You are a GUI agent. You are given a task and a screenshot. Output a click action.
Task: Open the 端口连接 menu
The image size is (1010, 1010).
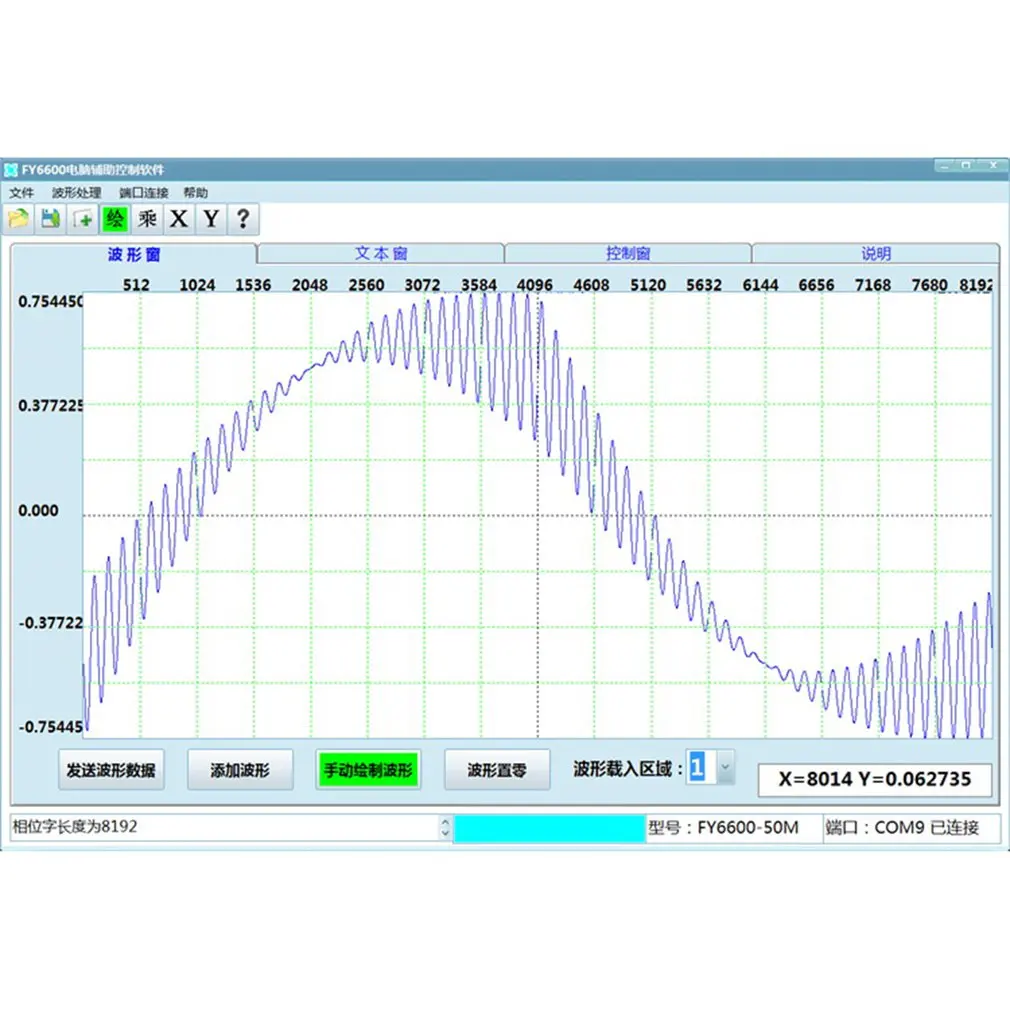tap(144, 193)
